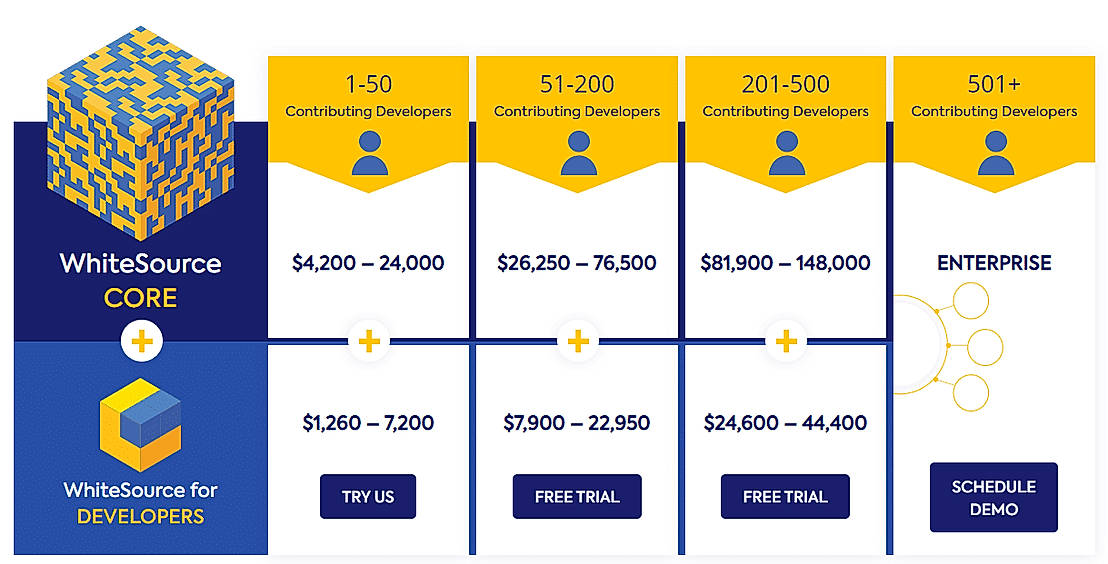This screenshot has height=564, width=1108.
Task: Click the user icon under 501+ developers
Action: 994,154
